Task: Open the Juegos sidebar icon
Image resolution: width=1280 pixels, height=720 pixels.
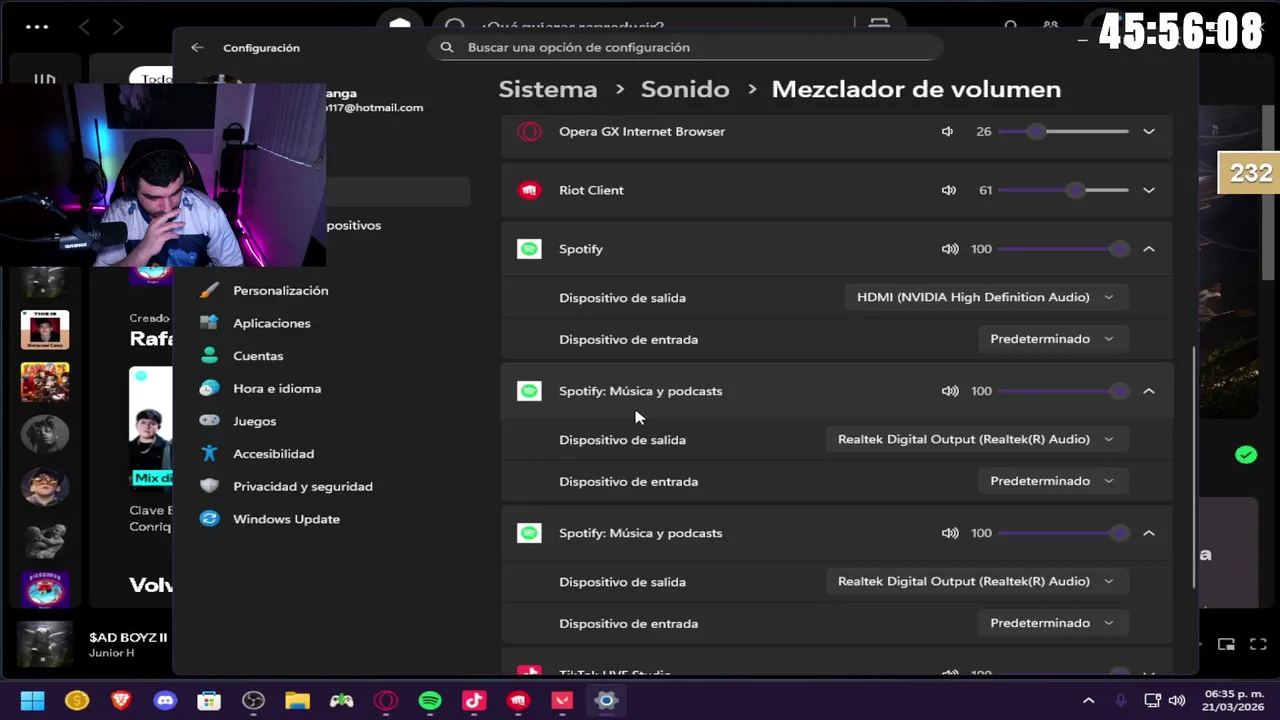Action: click(209, 421)
